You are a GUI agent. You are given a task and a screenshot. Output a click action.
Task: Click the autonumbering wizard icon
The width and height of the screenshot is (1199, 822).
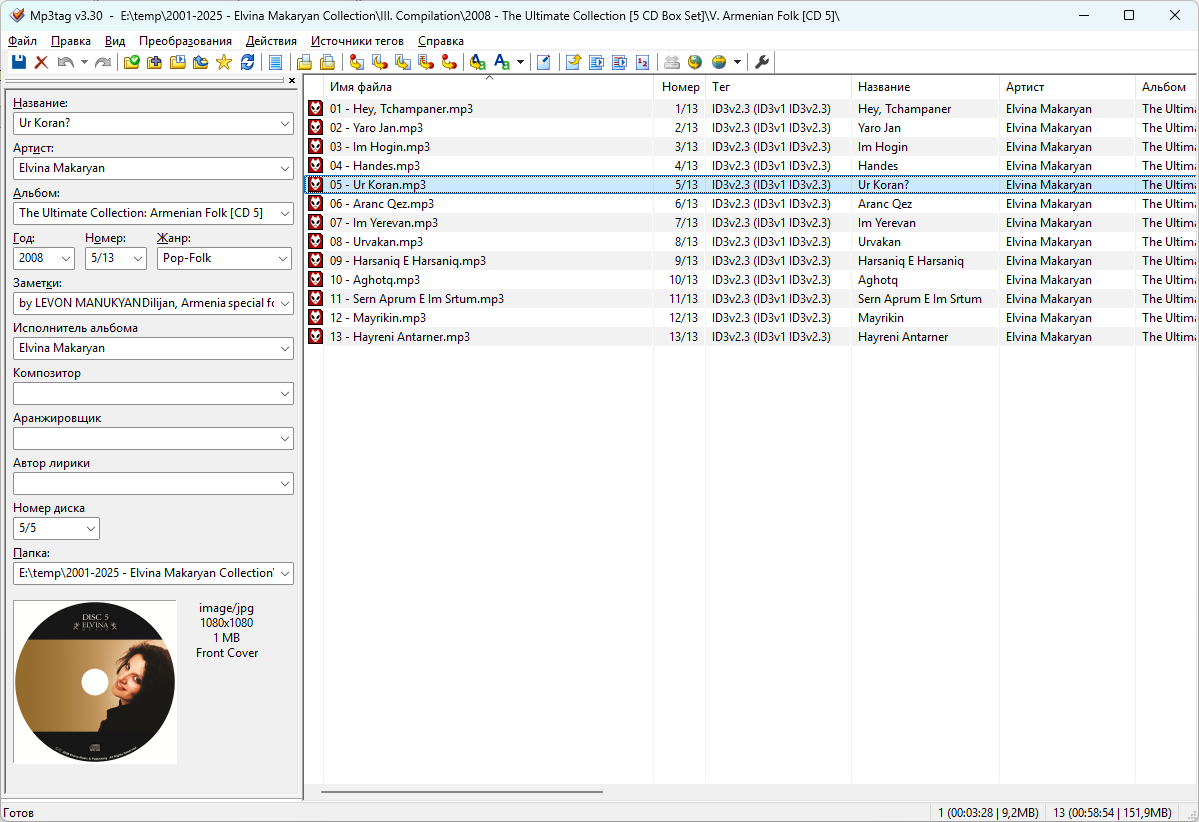coord(642,63)
